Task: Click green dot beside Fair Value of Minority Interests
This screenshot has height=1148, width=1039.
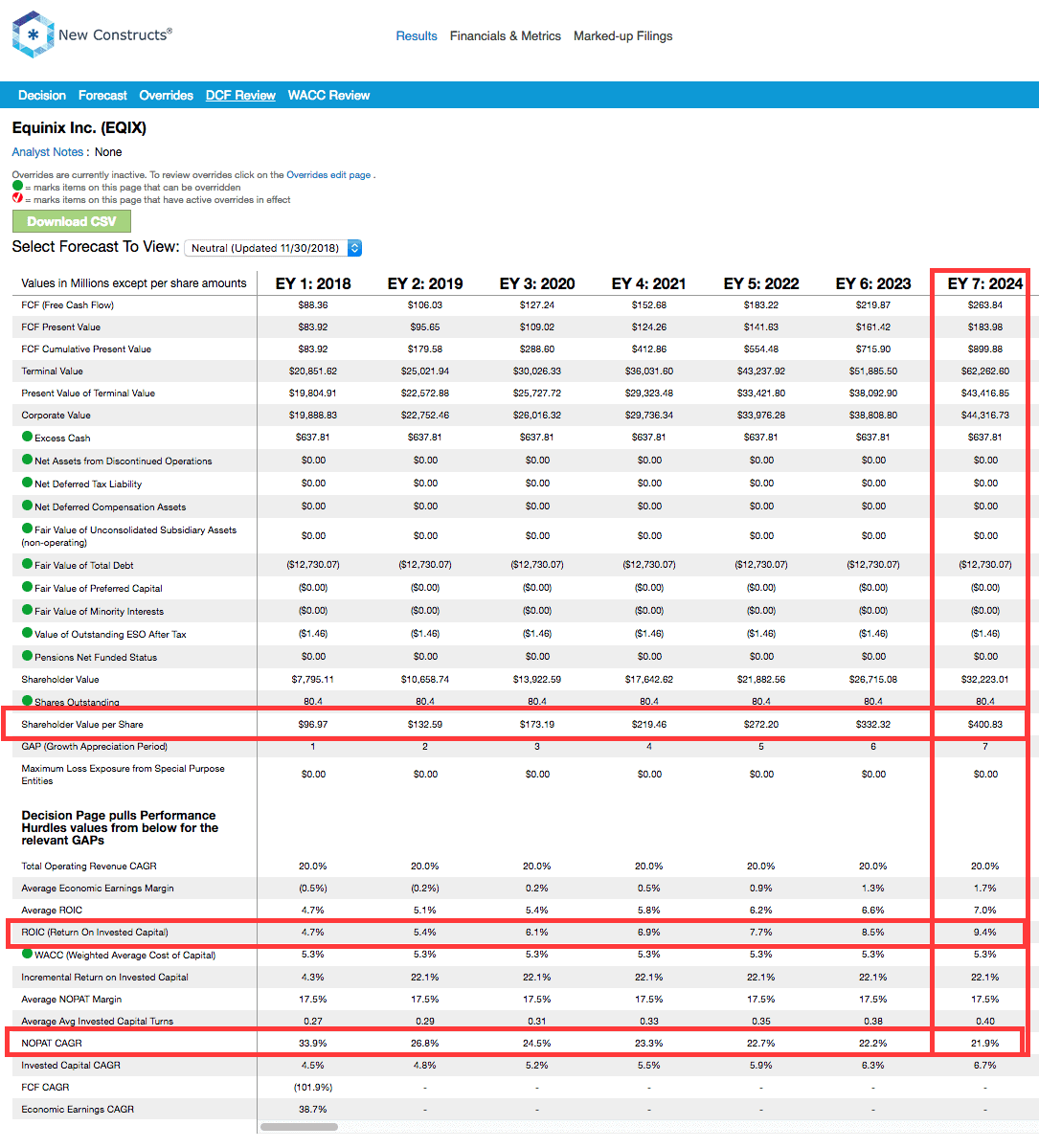Action: click(x=27, y=610)
